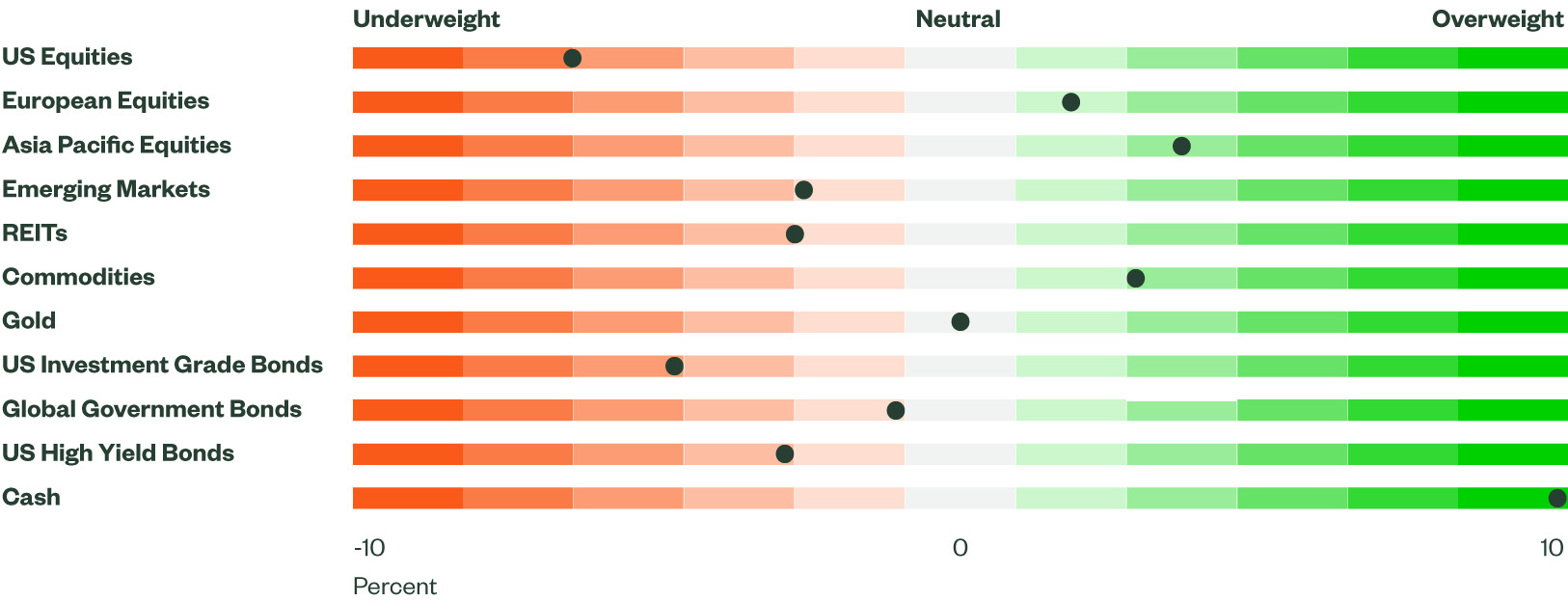The width and height of the screenshot is (1568, 602).
Task: Click the US Equities position dot
Action: [572, 58]
